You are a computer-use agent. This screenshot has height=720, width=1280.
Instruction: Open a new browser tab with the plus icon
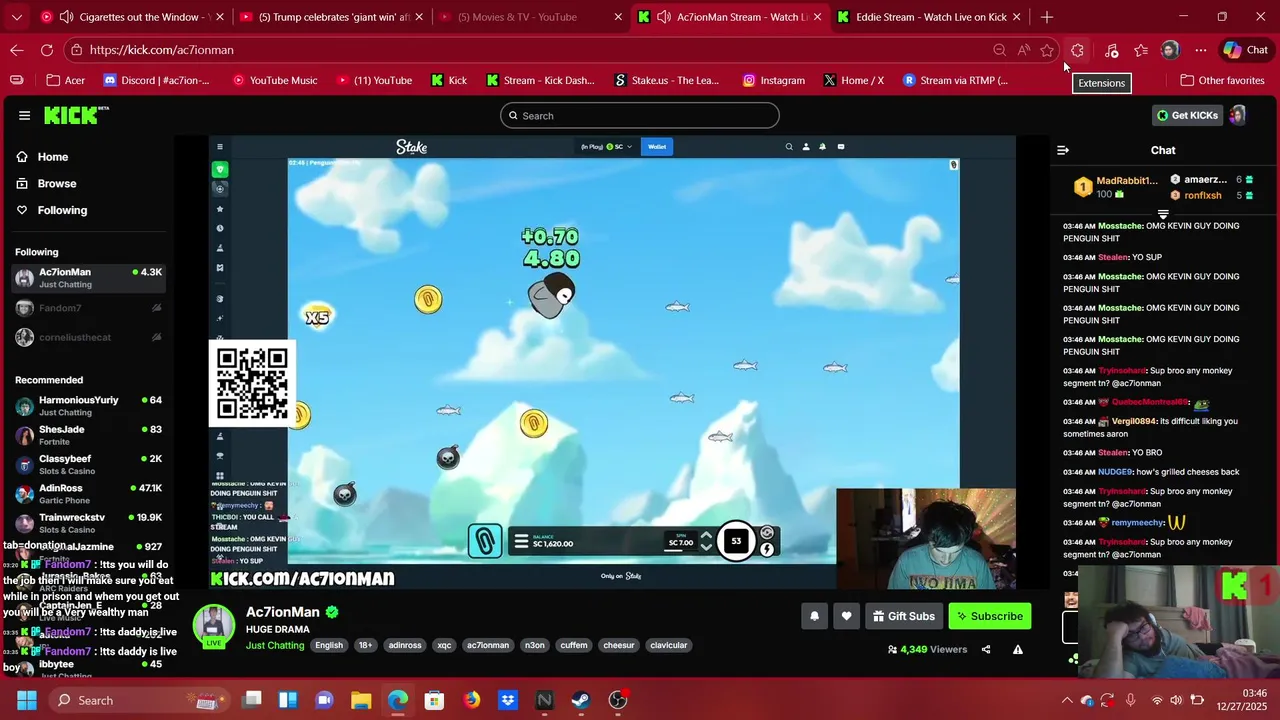pos(1047,17)
